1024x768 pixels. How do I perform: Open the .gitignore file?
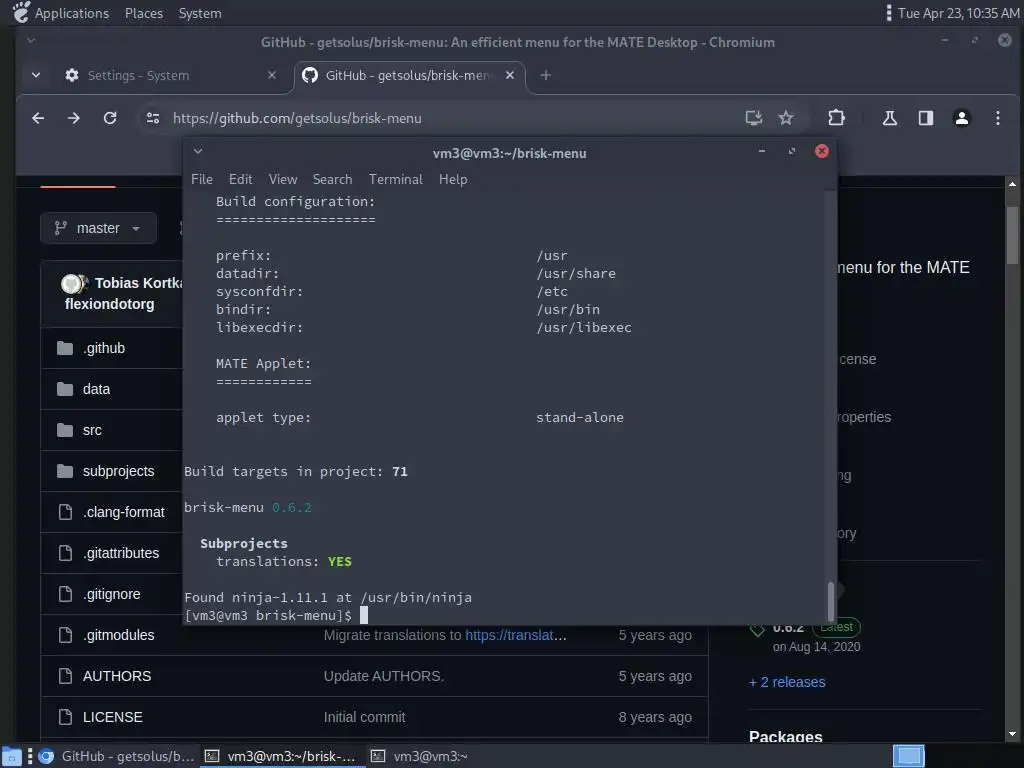(x=112, y=594)
